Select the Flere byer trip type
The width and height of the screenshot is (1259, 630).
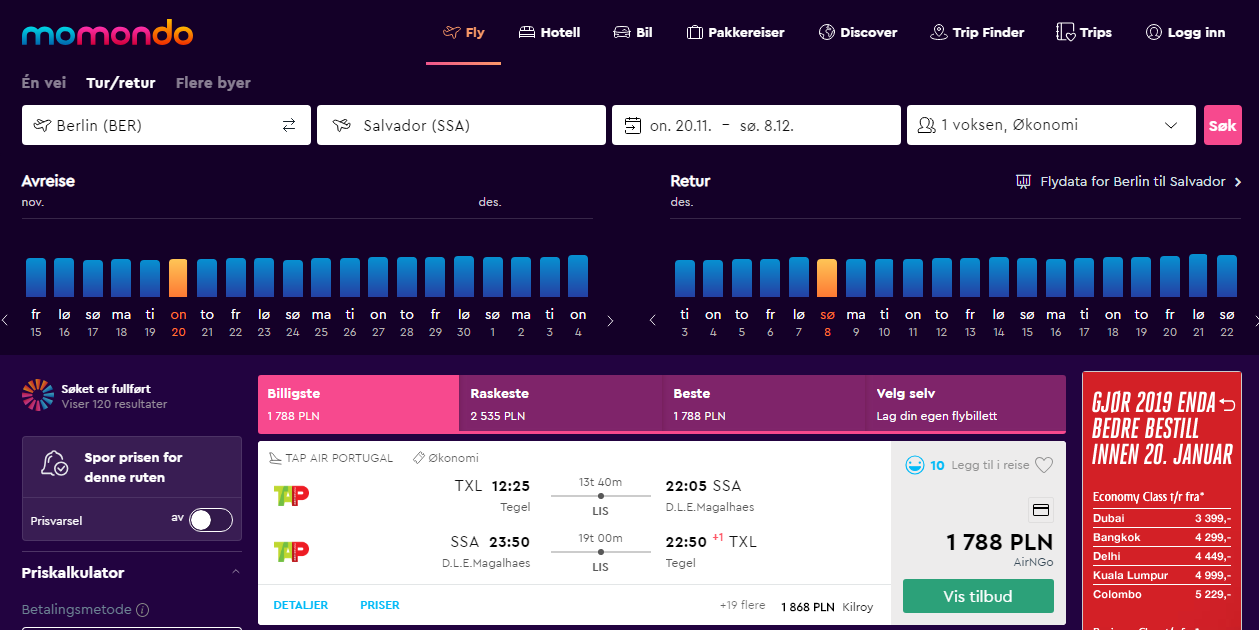(x=213, y=83)
